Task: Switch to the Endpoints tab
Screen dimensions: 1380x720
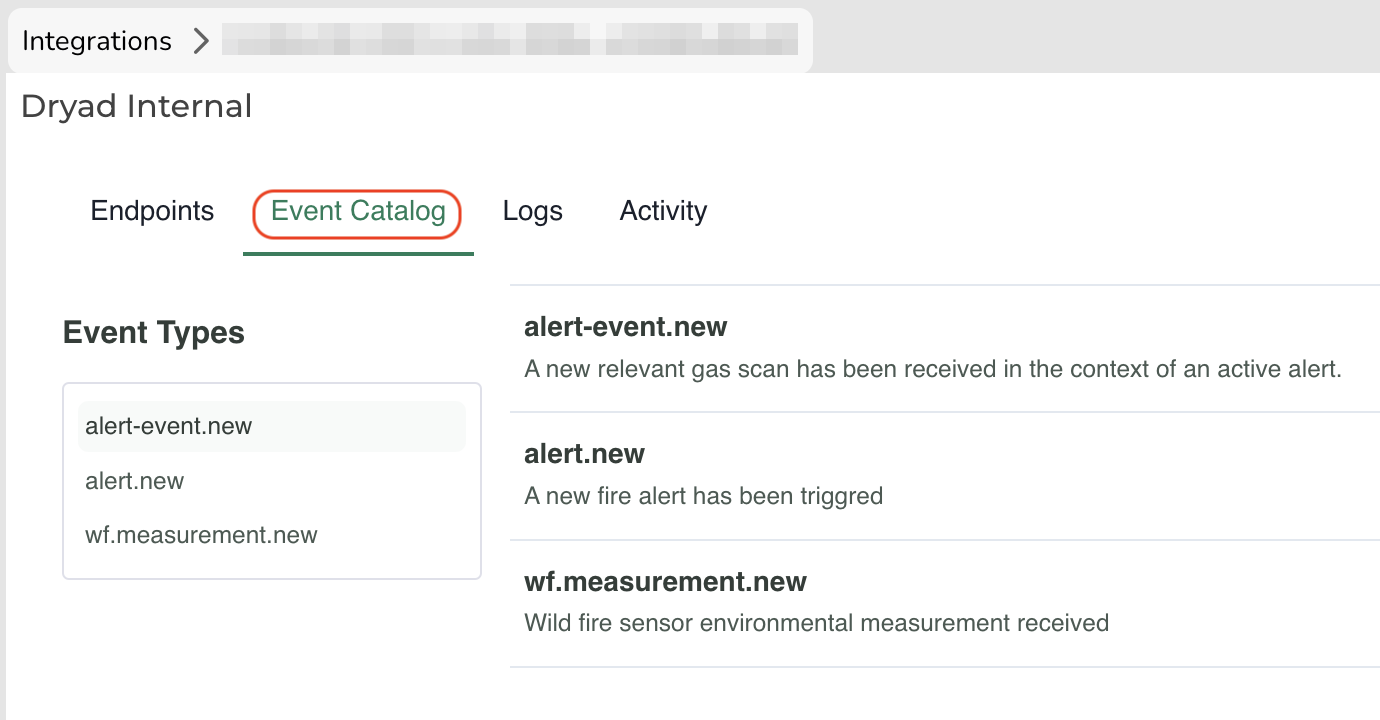Action: click(152, 211)
